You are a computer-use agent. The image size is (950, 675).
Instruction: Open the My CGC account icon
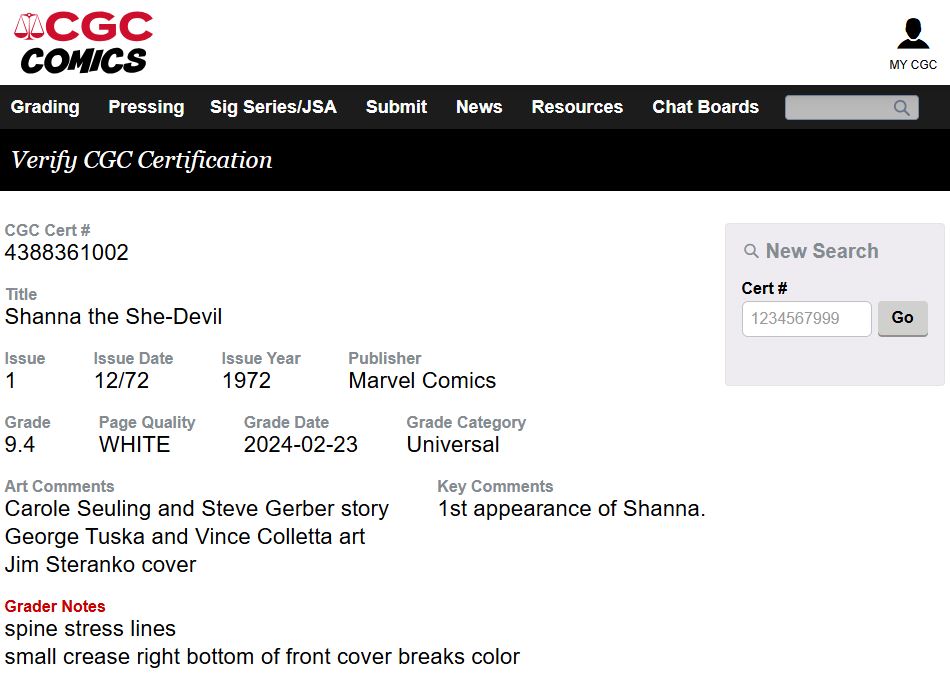click(x=912, y=33)
